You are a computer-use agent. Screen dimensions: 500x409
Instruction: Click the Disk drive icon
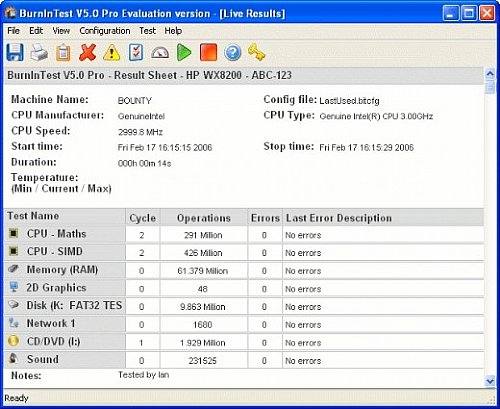point(13,304)
